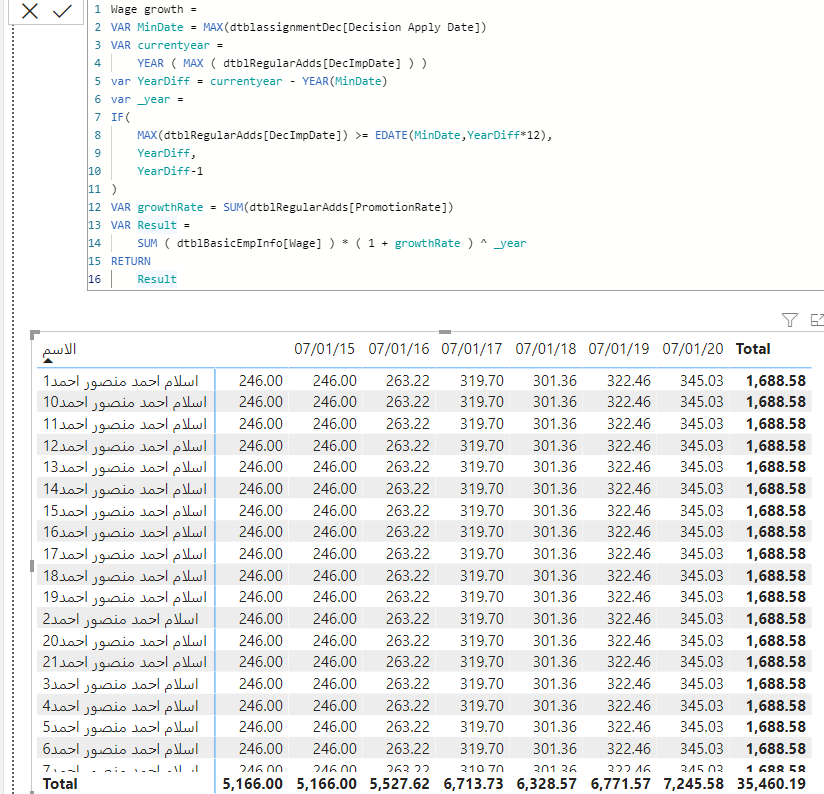Image resolution: width=824 pixels, height=794 pixels.
Task: Select row name اسلام احمد منصور احمد6
Action: tap(120, 749)
